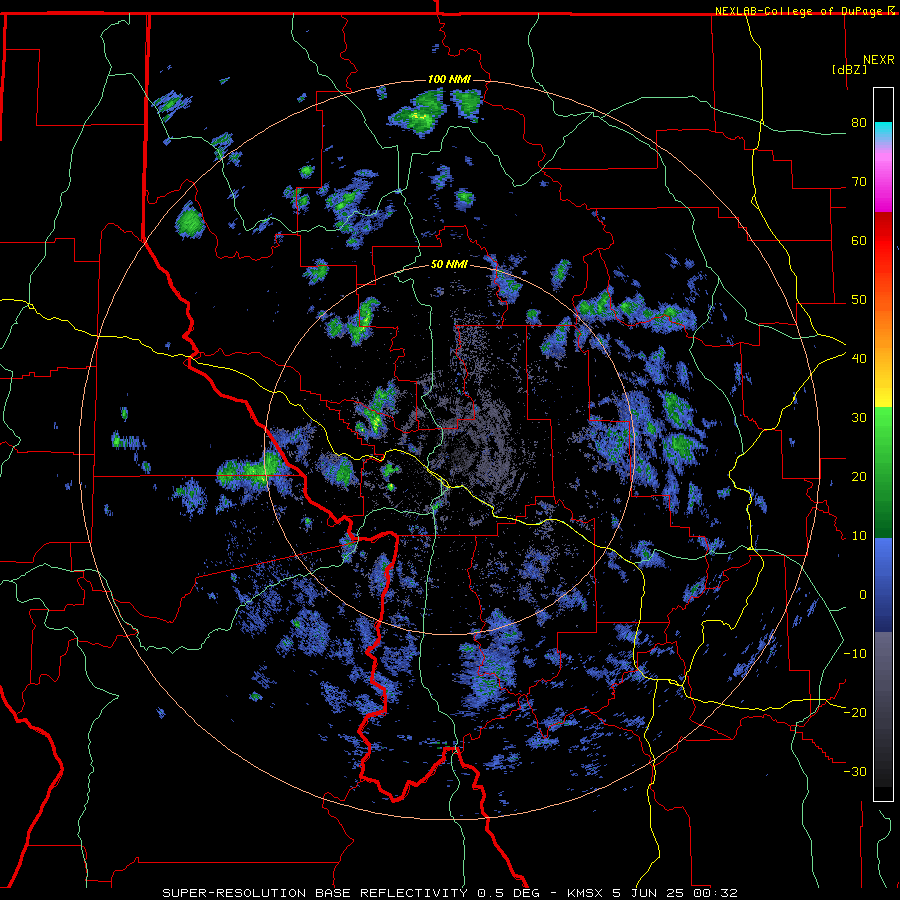Click the Super-Resolution Base Reflectivity caption line
Viewport: 900px width, 900px height.
coord(450,893)
